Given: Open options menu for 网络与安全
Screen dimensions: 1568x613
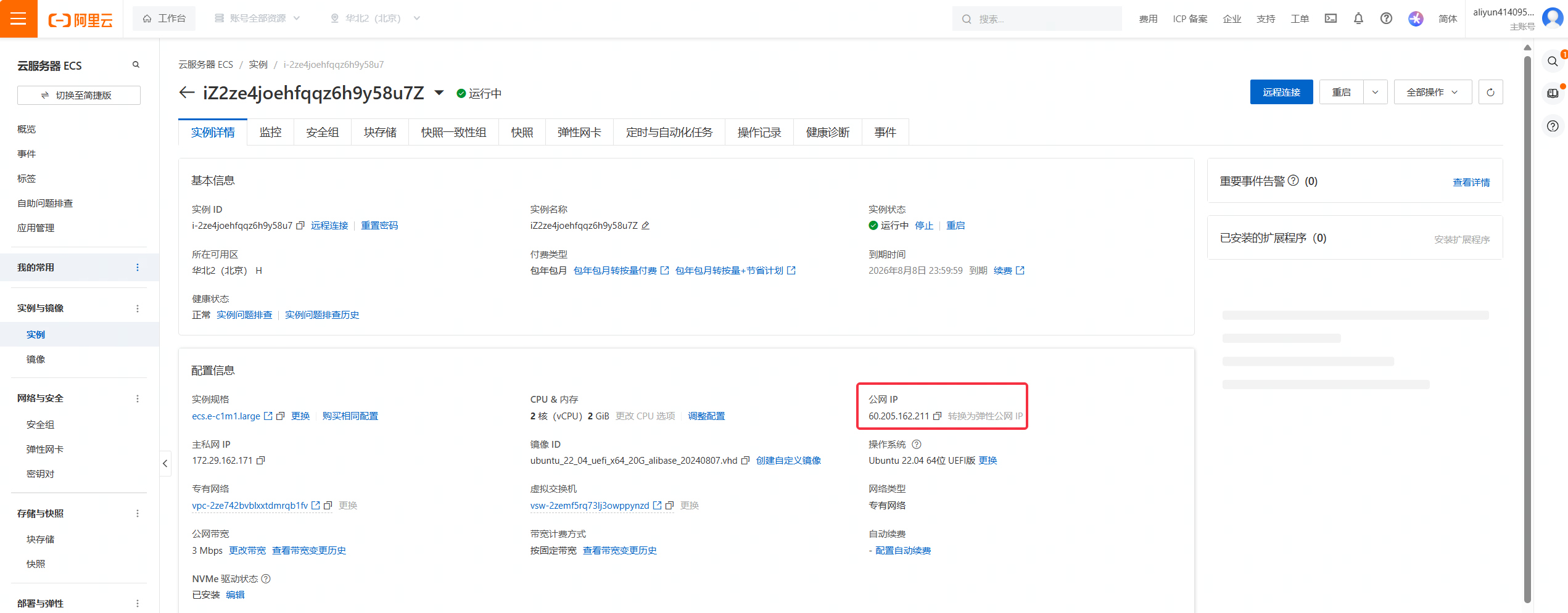Looking at the screenshot, I should 138,398.
